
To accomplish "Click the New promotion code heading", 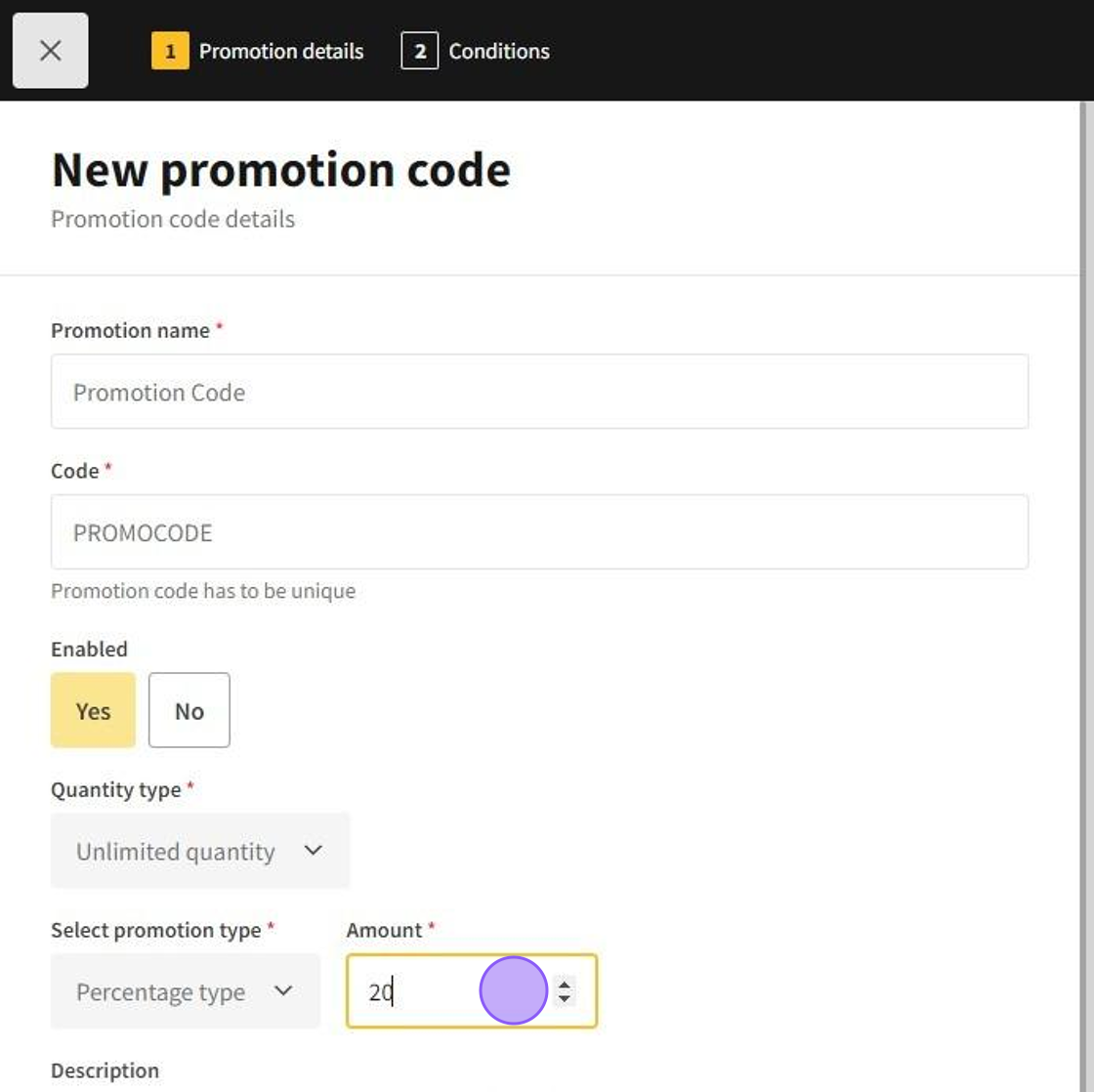I will (280, 170).
